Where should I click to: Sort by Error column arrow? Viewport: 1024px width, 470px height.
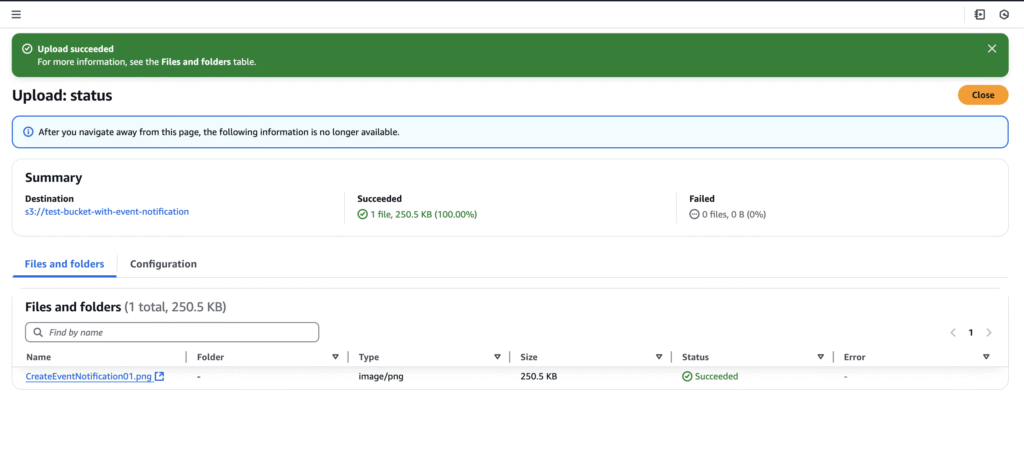[x=986, y=356]
